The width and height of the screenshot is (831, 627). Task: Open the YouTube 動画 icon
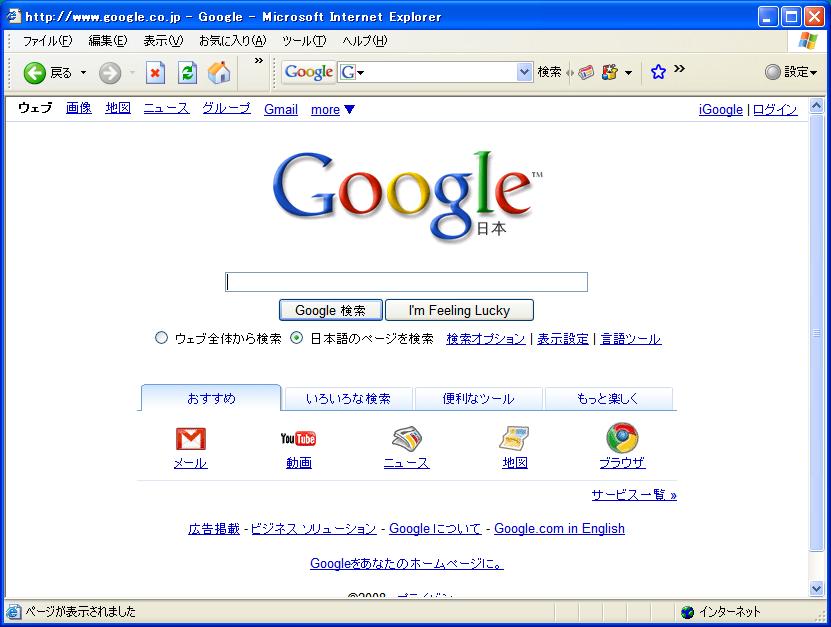(298, 439)
